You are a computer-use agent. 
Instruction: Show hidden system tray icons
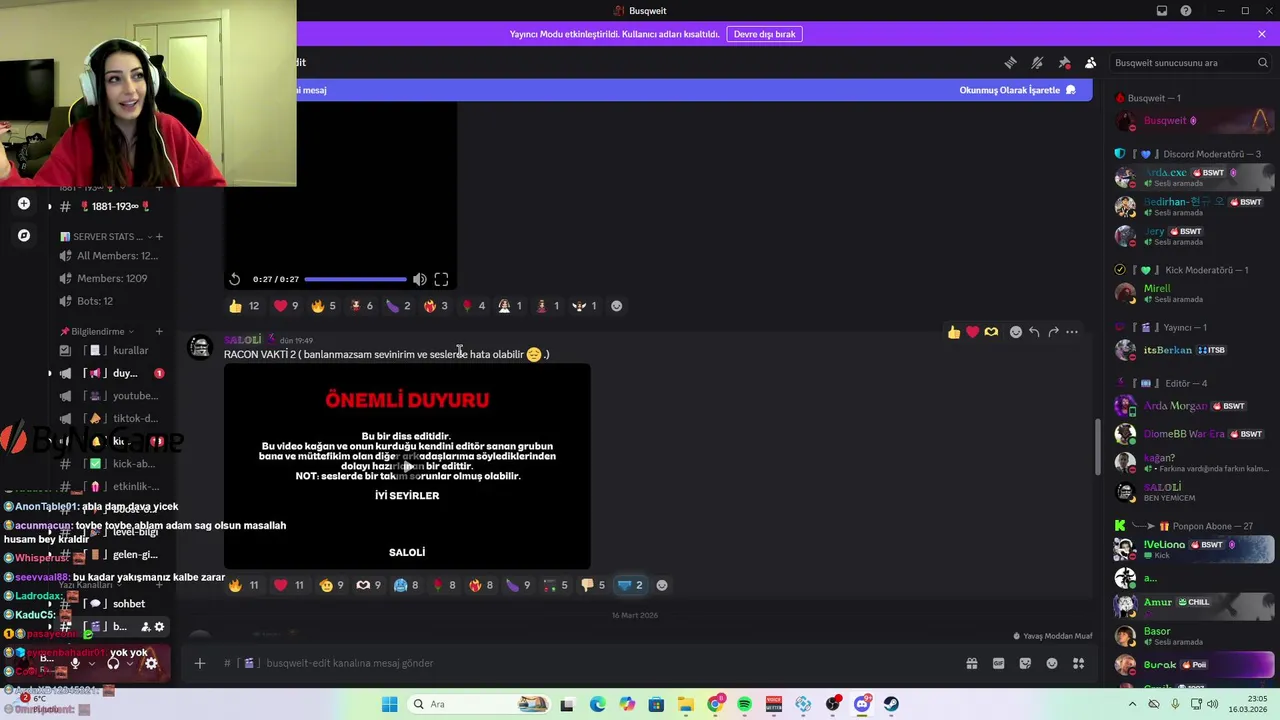[1132, 704]
